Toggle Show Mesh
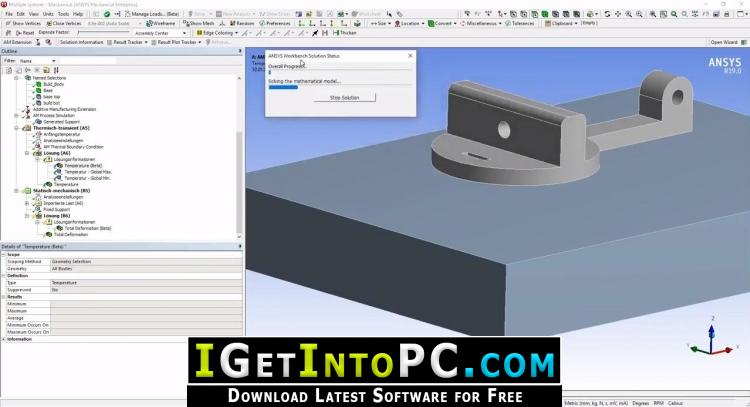This screenshot has height=407, width=750. 198,23
